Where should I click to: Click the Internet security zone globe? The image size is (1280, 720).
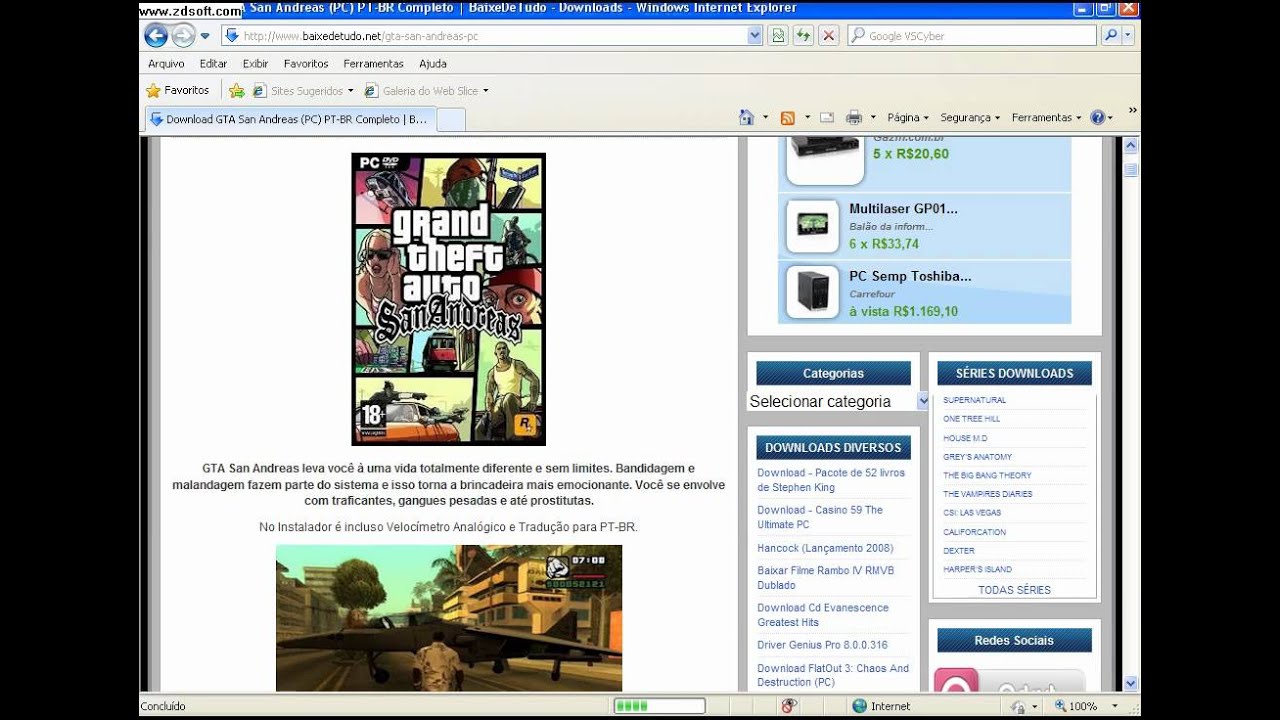[858, 706]
